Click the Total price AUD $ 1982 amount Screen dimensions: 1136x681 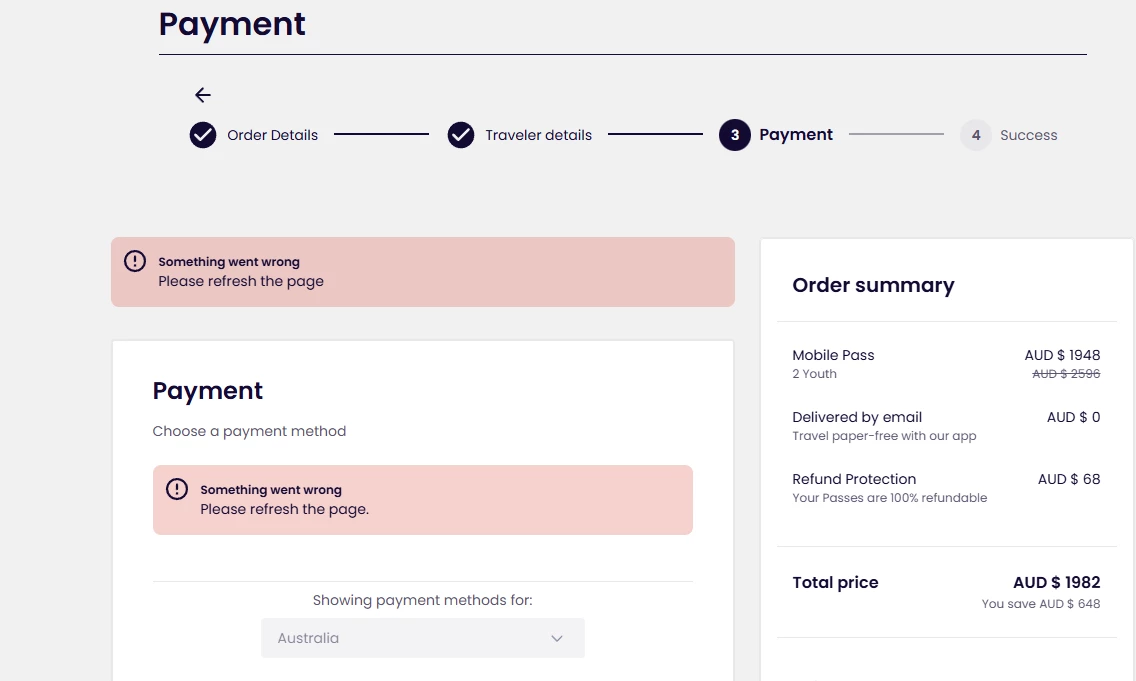[1056, 582]
